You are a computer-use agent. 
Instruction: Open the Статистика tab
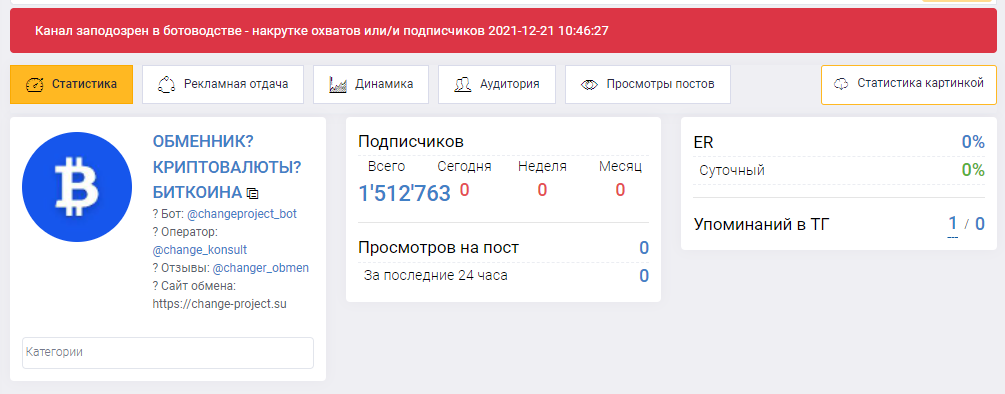tap(71, 84)
